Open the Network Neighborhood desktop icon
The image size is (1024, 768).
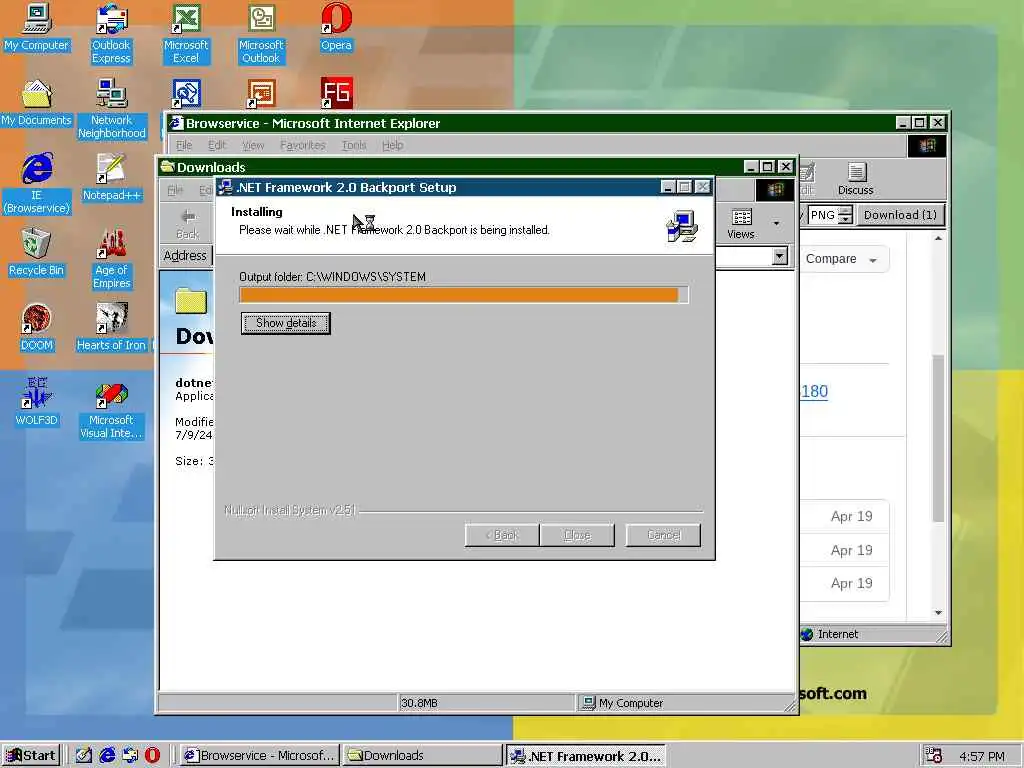click(112, 109)
